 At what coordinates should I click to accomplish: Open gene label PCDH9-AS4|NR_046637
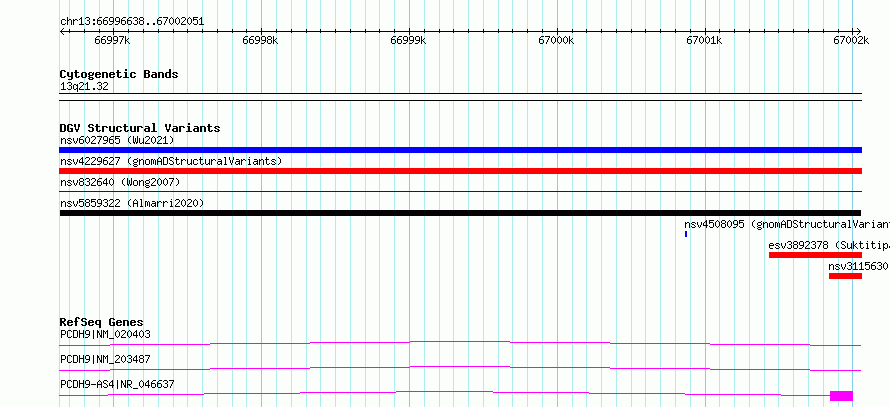(117, 384)
